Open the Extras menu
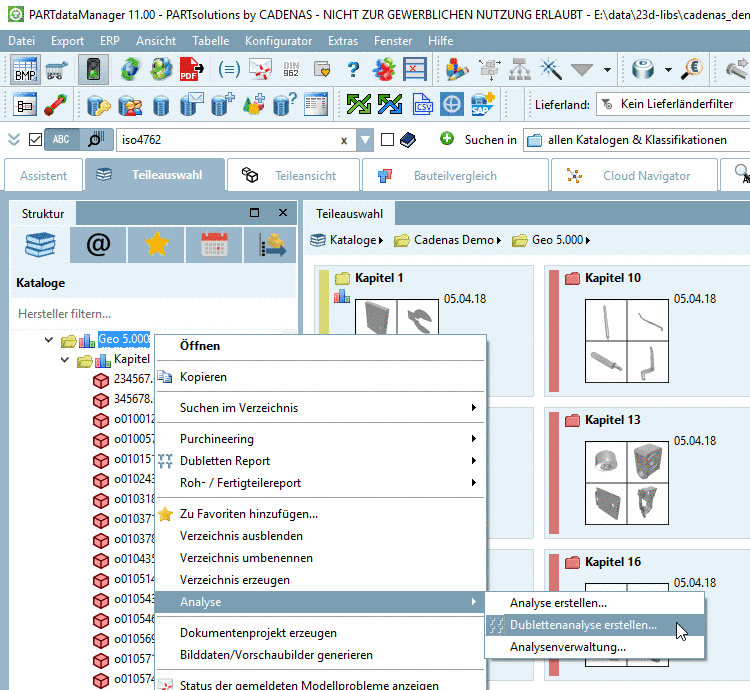The width and height of the screenshot is (750, 690). [x=343, y=41]
